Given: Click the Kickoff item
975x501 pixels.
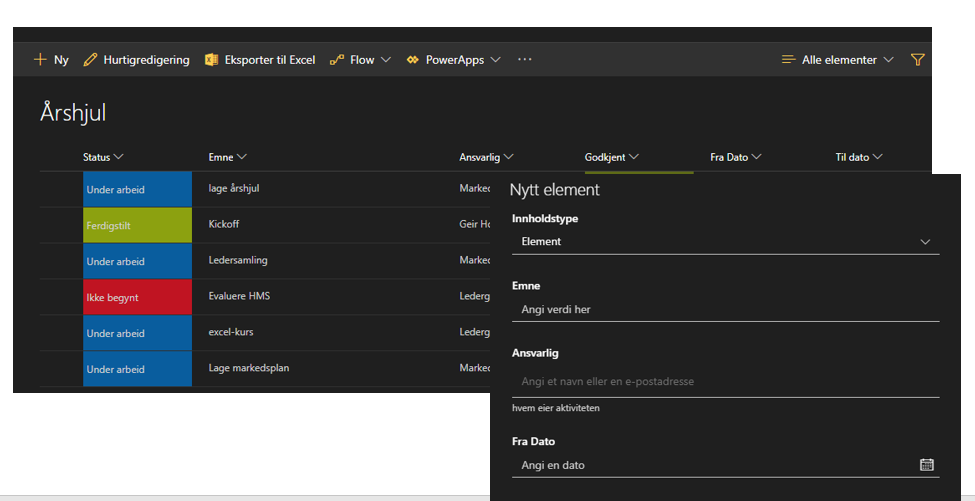Looking at the screenshot, I should click(x=224, y=224).
